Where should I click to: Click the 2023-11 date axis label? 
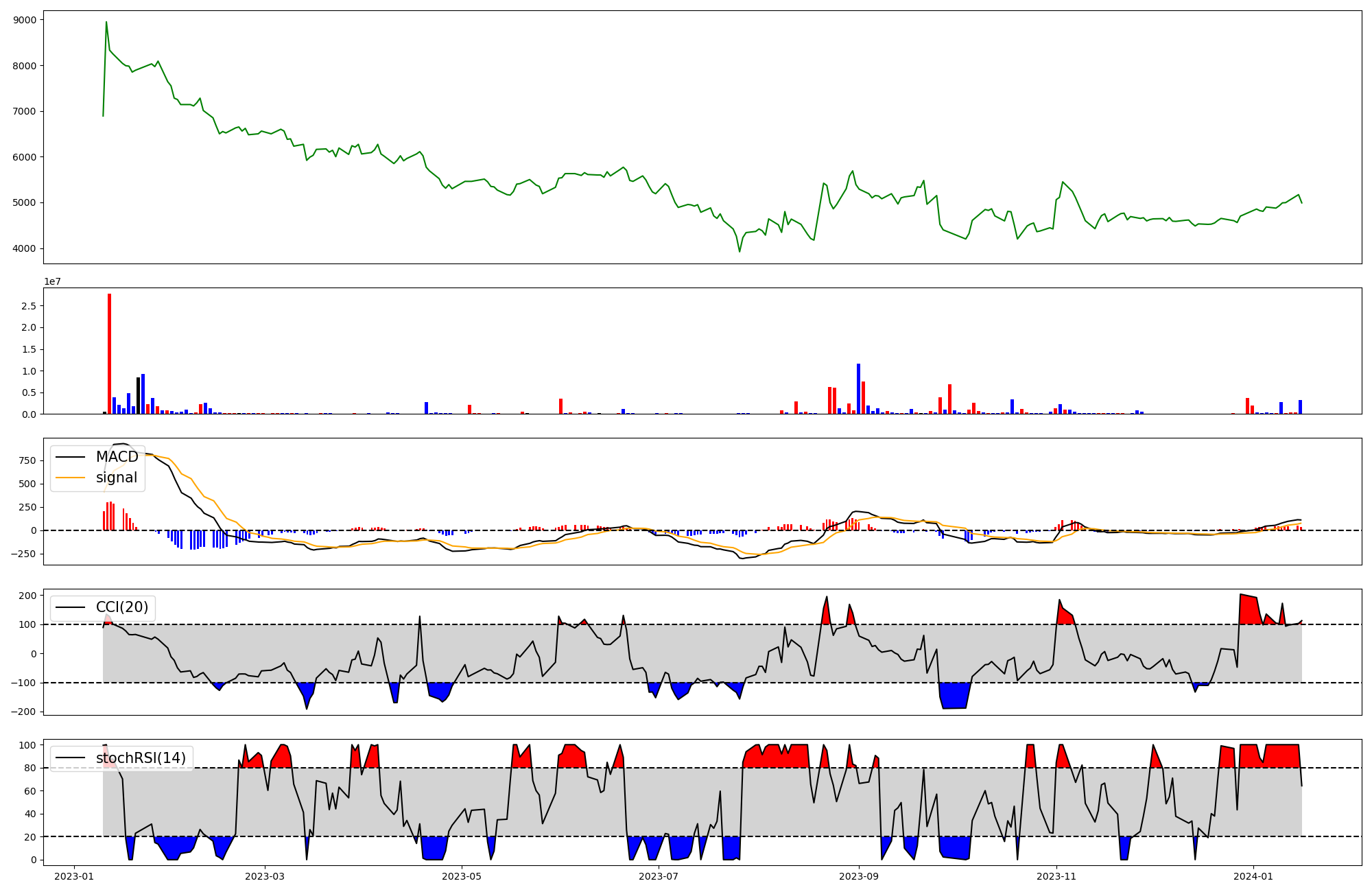[1056, 876]
